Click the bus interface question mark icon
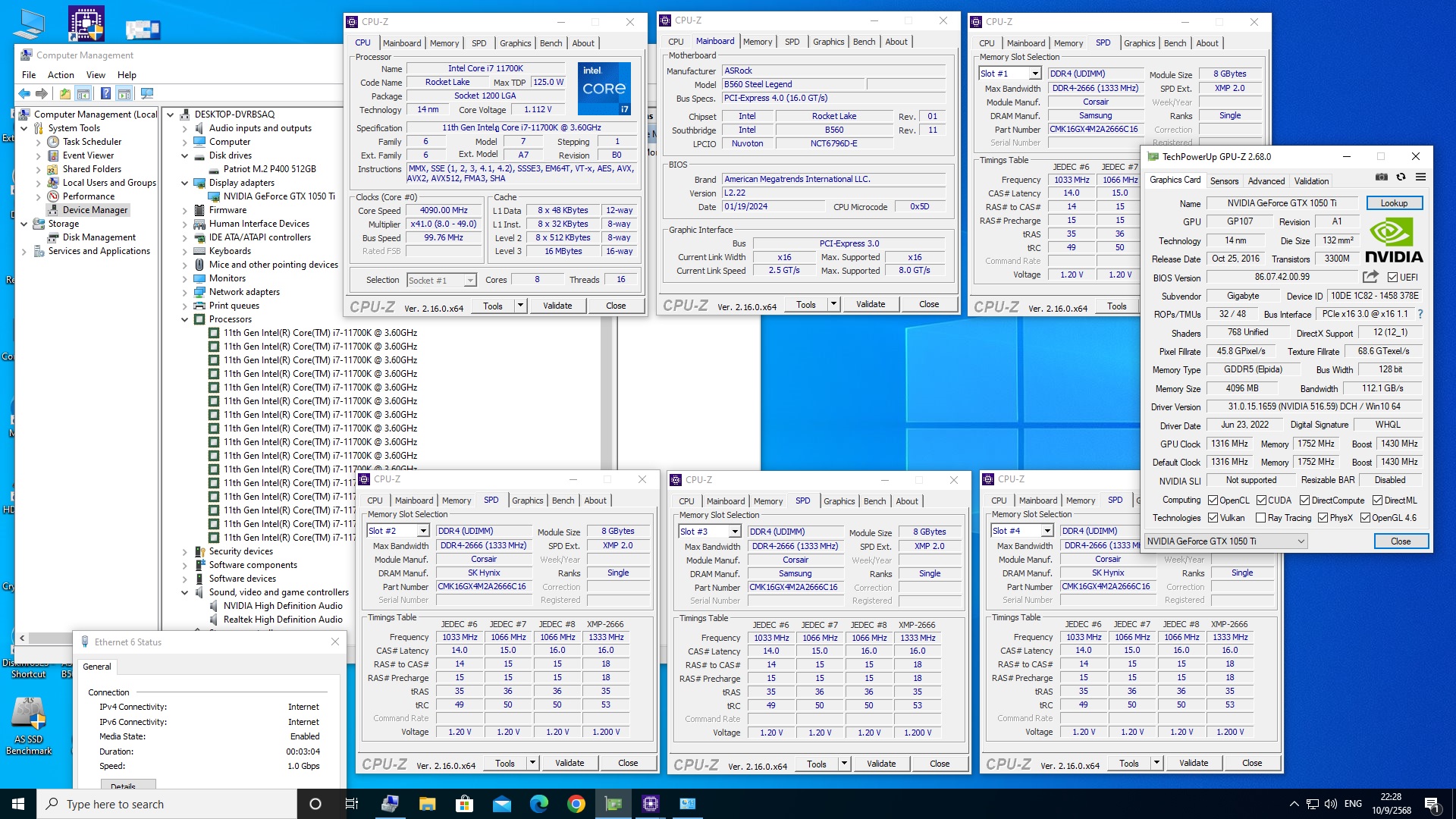This screenshot has height=819, width=1456. point(1420,314)
